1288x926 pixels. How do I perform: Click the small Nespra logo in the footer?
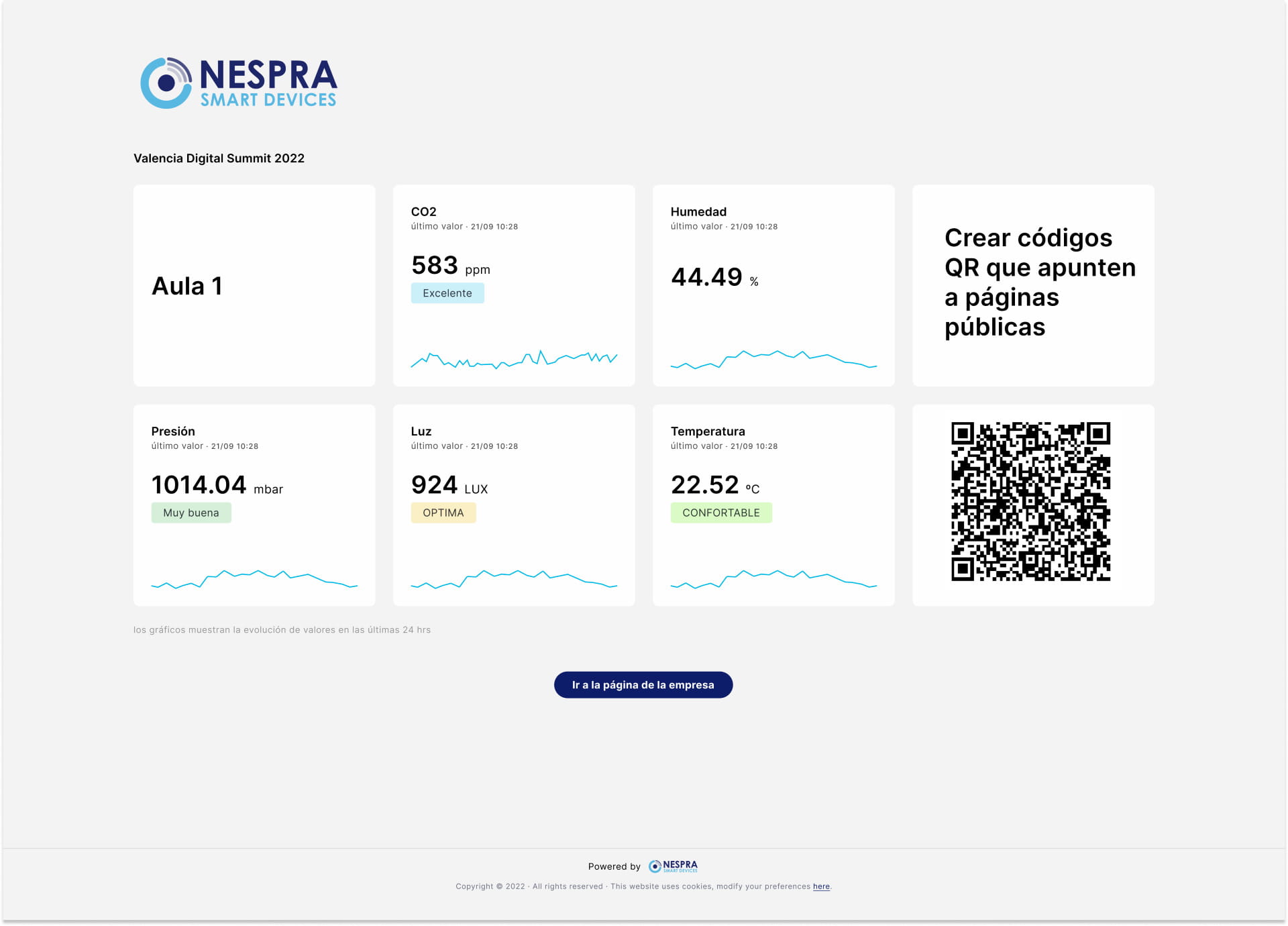tap(673, 866)
